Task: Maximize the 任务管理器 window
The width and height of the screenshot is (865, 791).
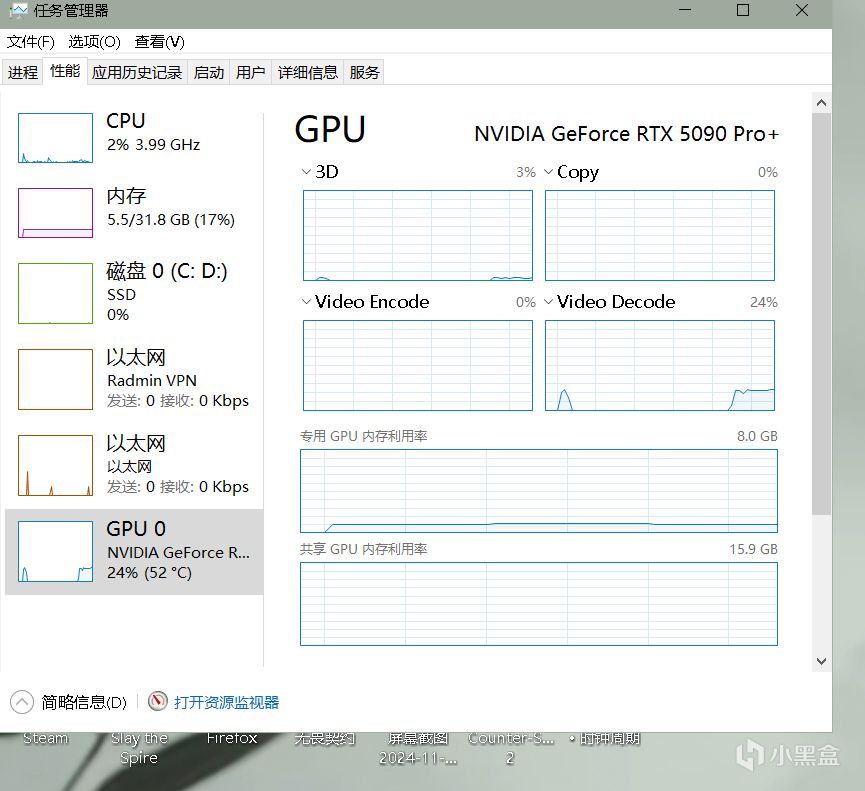Action: tap(743, 10)
